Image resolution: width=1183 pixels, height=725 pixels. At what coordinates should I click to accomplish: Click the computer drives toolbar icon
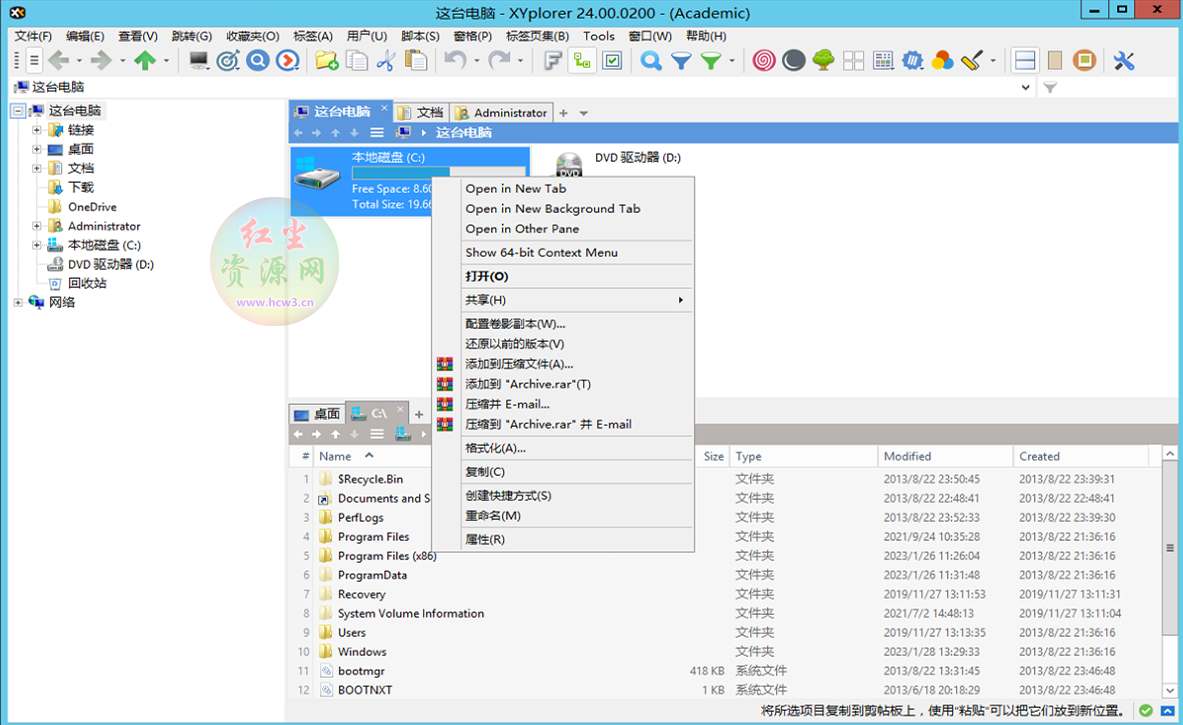(x=198, y=60)
